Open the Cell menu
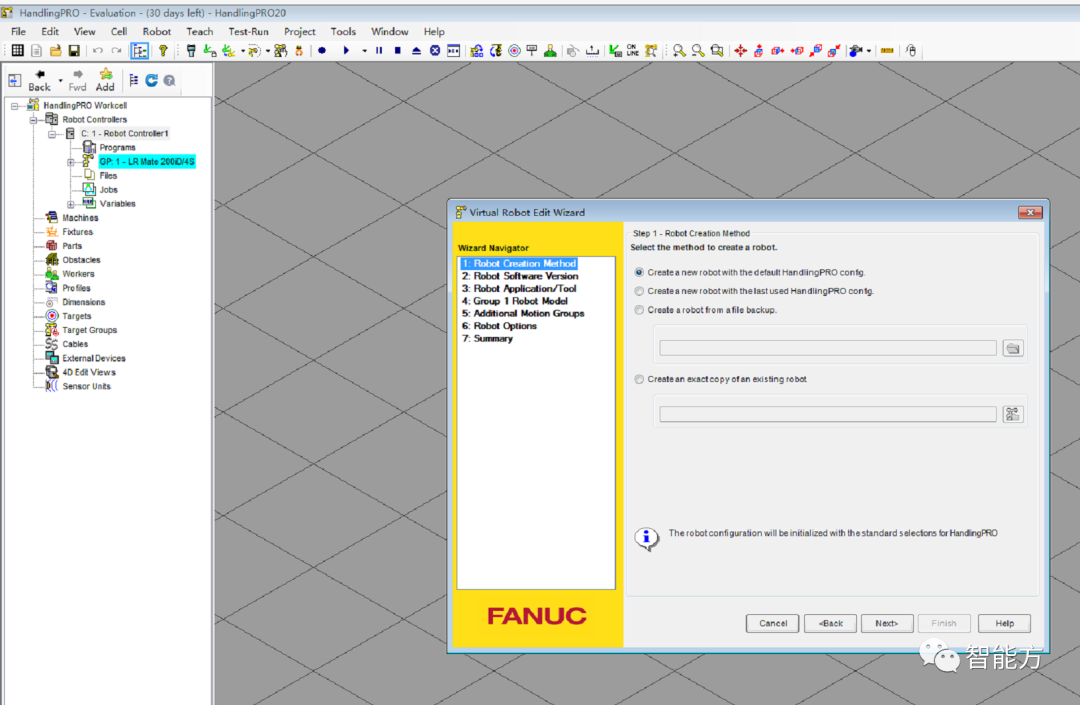Screen dimensions: 1080x705 tap(119, 32)
